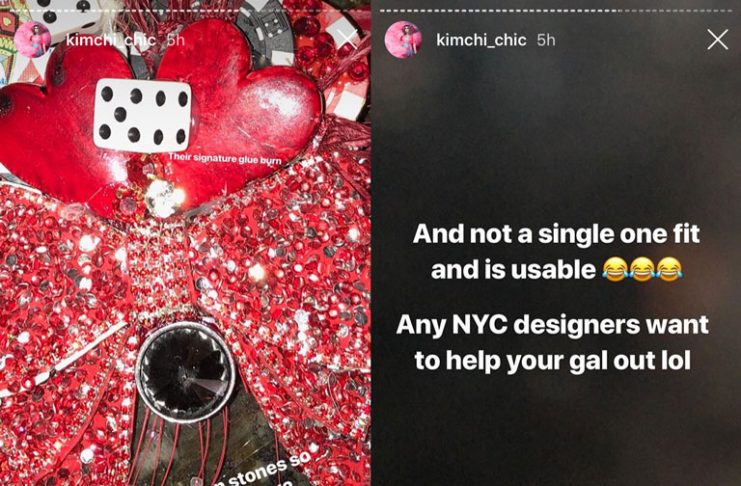Select the "And not a single one fit" text
The width and height of the screenshot is (741, 486).
556,234
